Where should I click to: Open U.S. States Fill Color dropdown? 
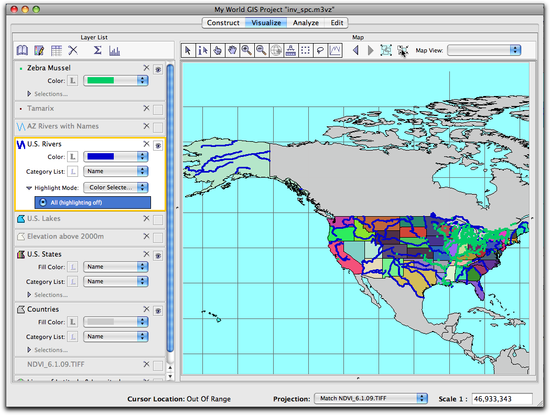[116, 267]
